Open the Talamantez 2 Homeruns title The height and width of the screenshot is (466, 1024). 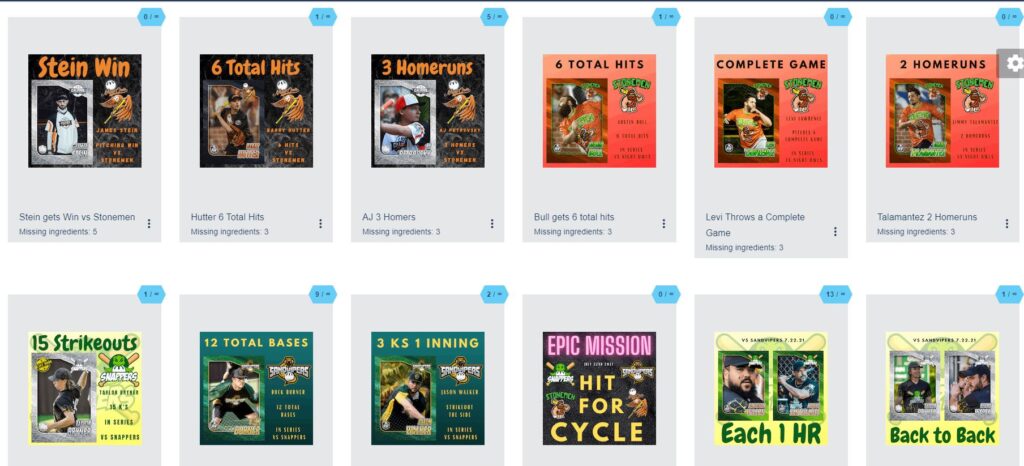[x=927, y=217]
